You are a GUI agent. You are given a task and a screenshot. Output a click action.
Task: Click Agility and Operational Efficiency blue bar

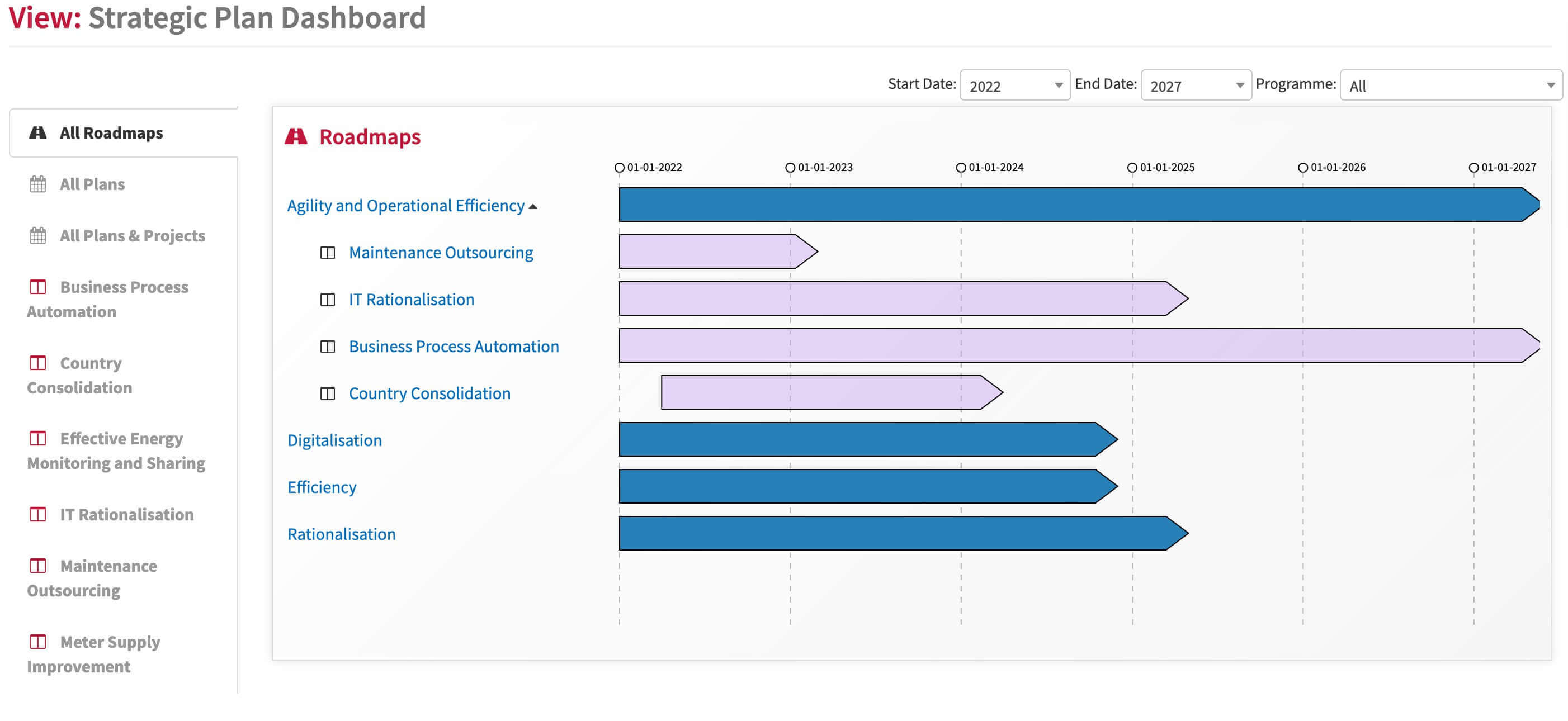tap(1079, 205)
